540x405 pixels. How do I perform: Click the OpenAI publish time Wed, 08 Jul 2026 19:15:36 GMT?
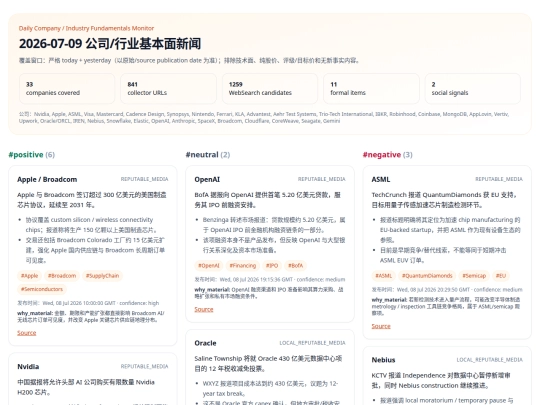point(257,279)
